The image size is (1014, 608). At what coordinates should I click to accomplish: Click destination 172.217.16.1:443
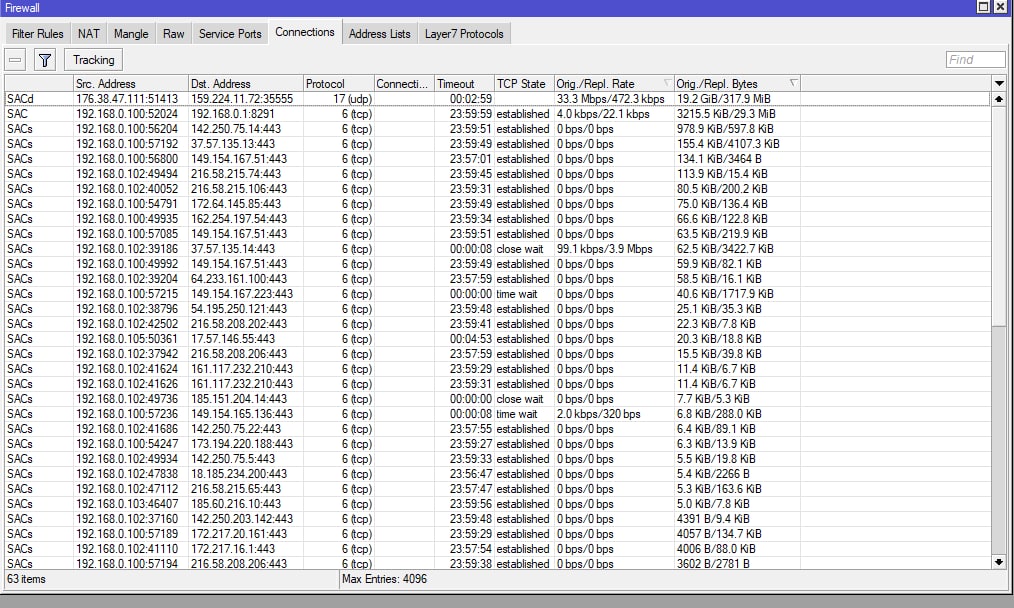(x=232, y=548)
